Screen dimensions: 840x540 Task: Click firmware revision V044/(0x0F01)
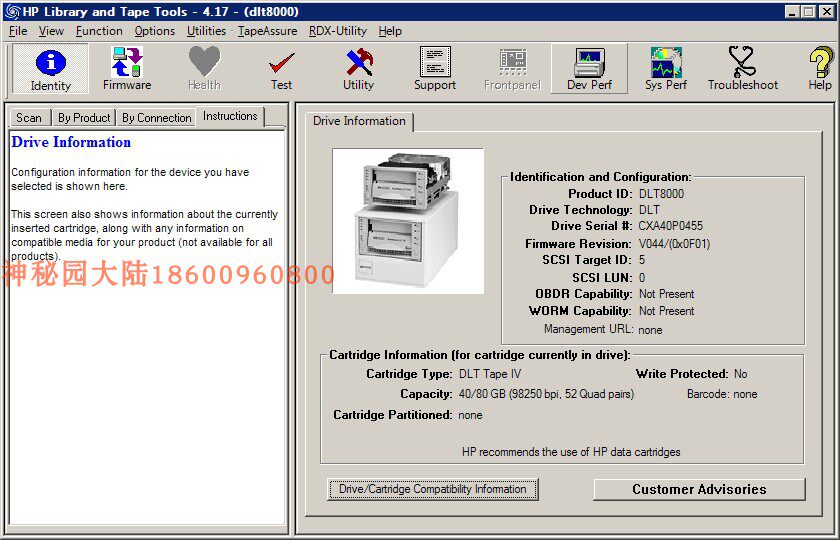click(674, 244)
